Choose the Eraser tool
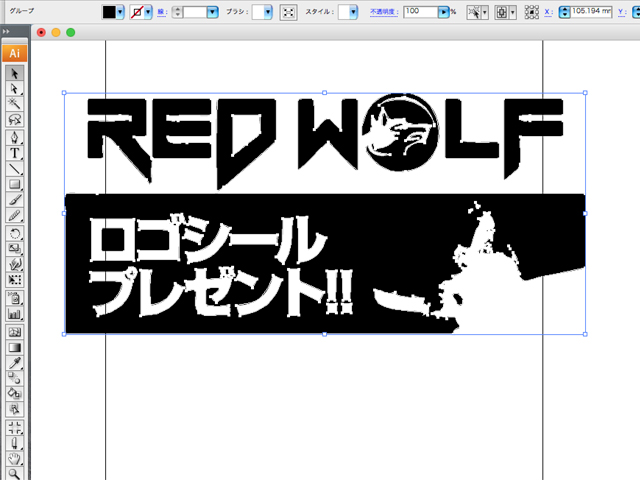640x480 pixels. (x=15, y=443)
